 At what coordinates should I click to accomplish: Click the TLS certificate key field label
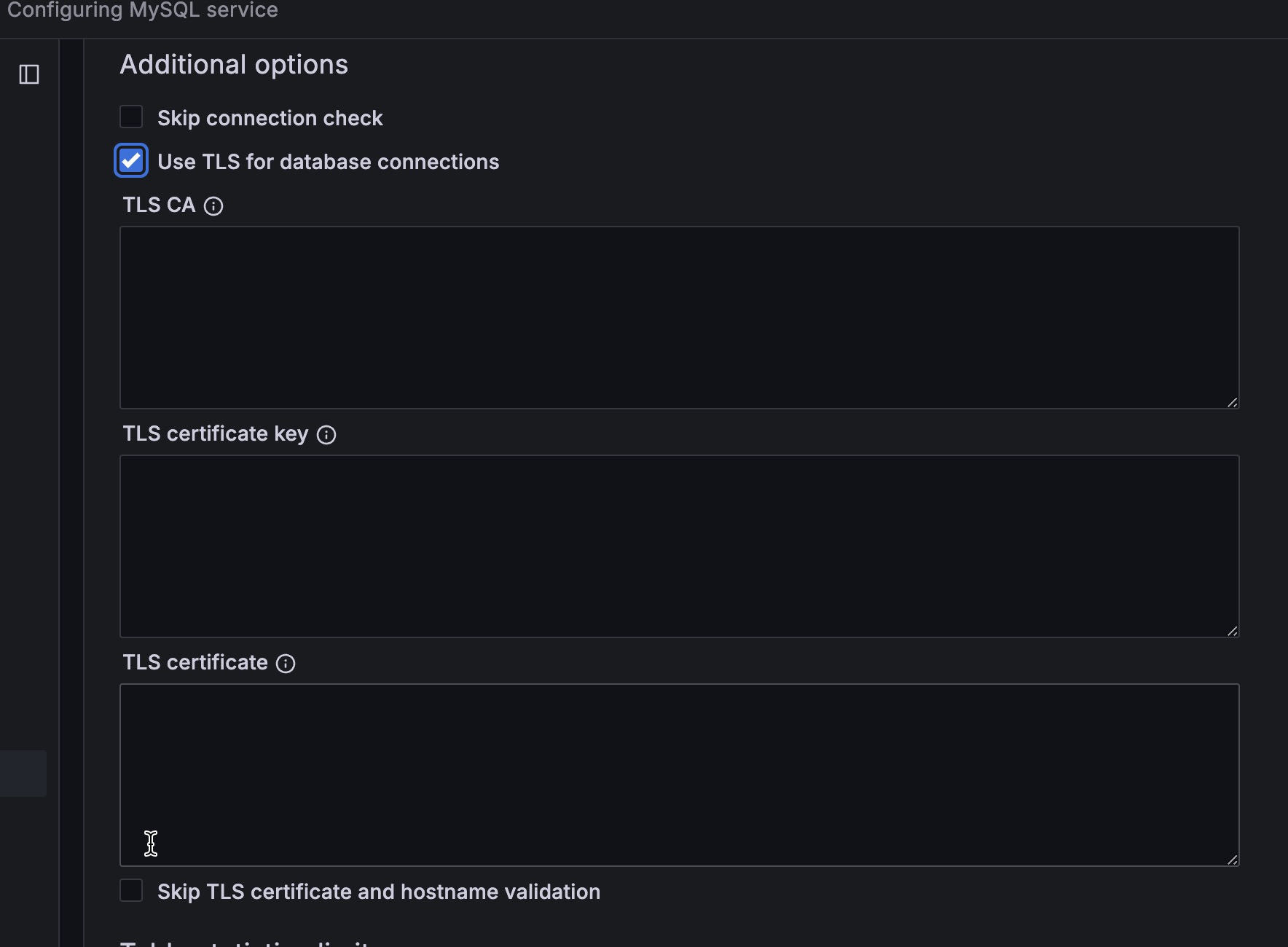[215, 433]
